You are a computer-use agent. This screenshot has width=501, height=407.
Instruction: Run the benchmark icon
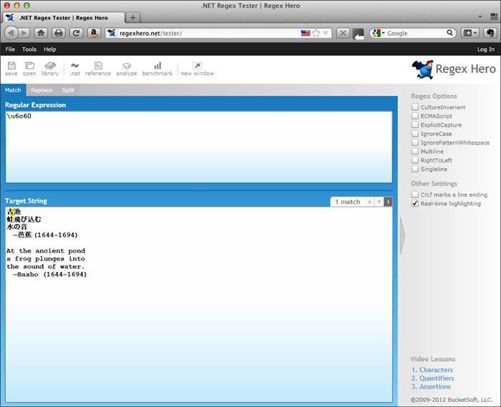157,69
